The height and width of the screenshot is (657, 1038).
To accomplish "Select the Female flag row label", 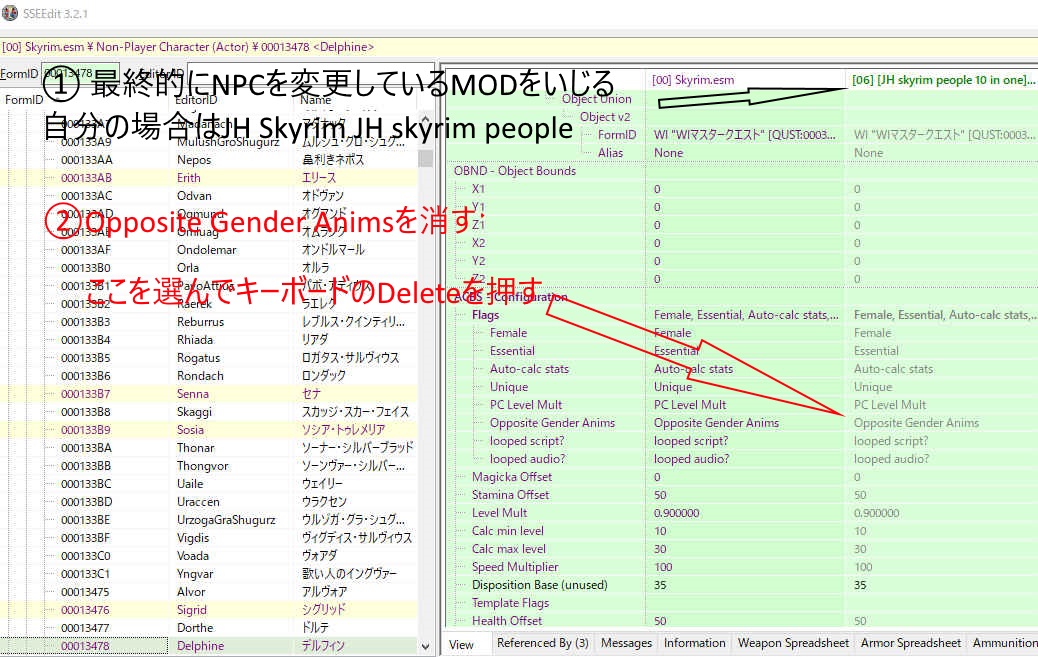I will point(508,333).
